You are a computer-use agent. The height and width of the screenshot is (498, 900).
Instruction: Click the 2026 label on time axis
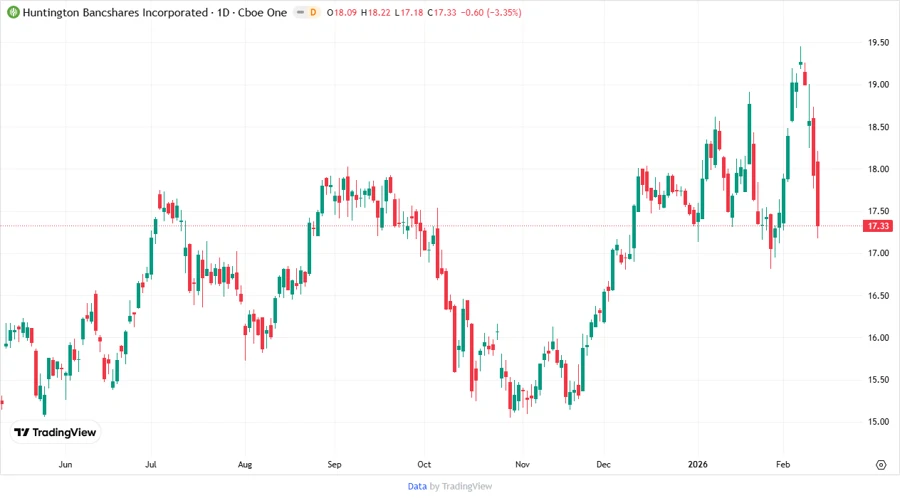(698, 464)
